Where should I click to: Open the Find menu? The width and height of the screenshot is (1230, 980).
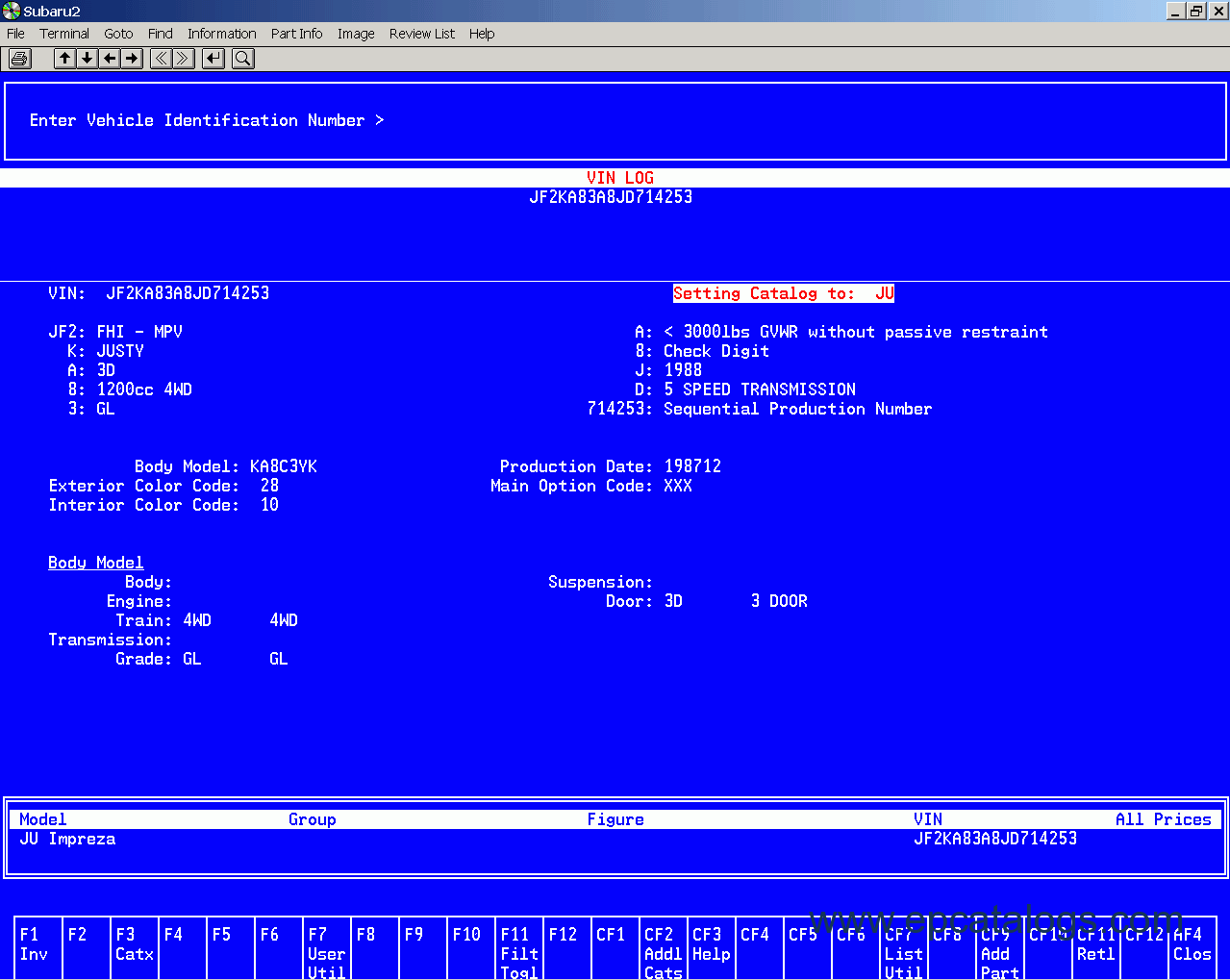point(161,34)
